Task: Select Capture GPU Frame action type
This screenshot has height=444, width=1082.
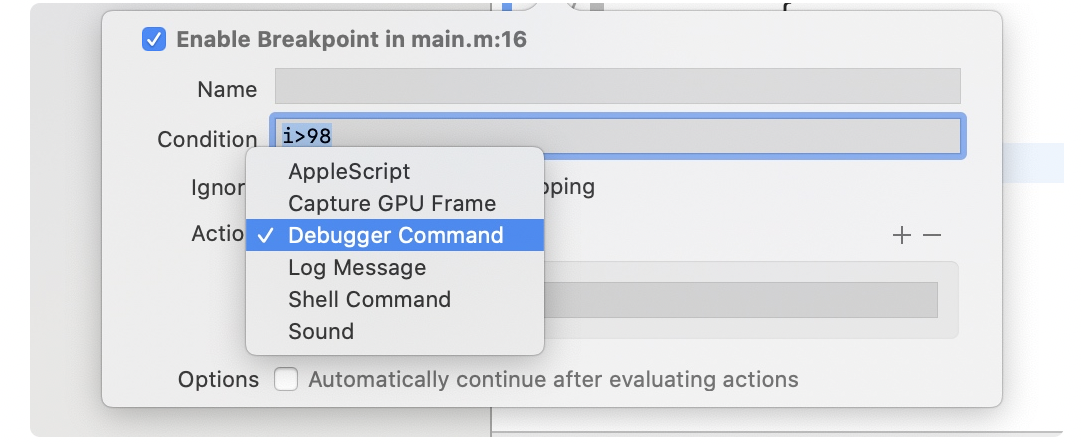Action: [x=391, y=203]
